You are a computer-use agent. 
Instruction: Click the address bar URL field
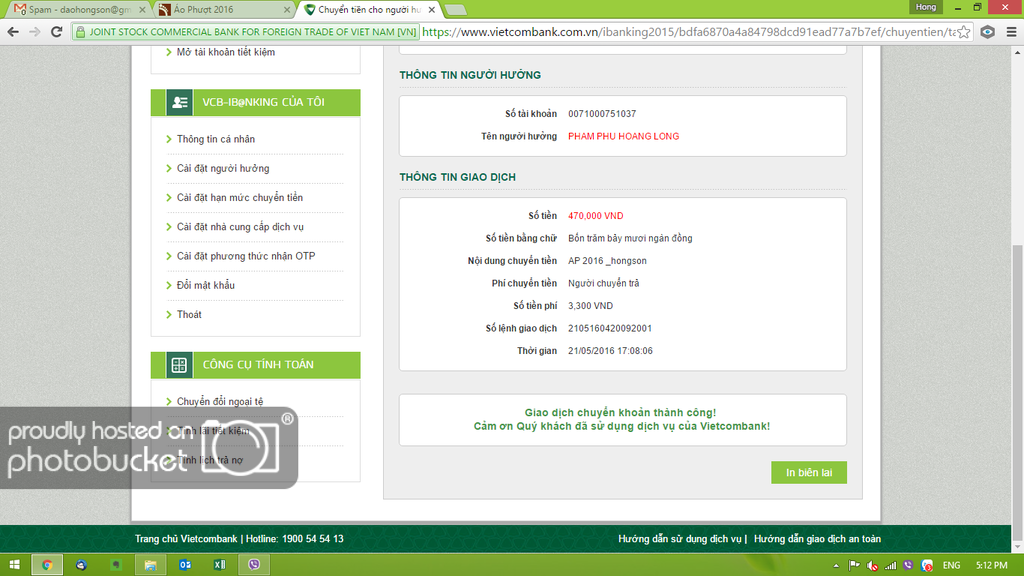688,31
